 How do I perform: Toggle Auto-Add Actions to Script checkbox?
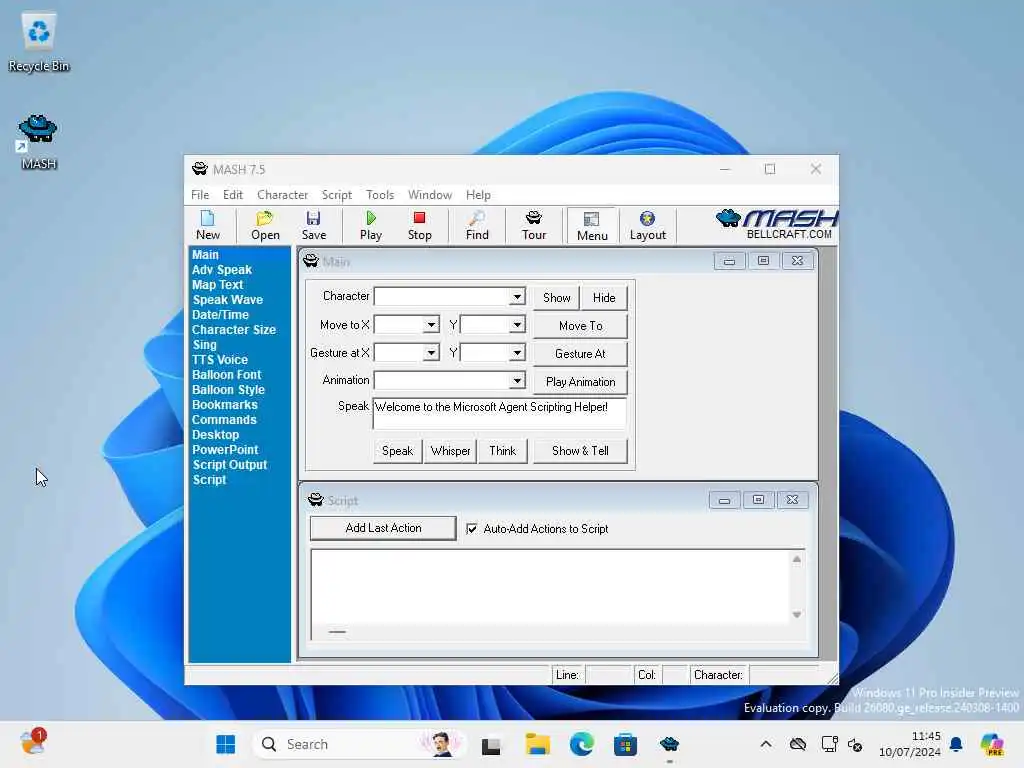coord(472,529)
